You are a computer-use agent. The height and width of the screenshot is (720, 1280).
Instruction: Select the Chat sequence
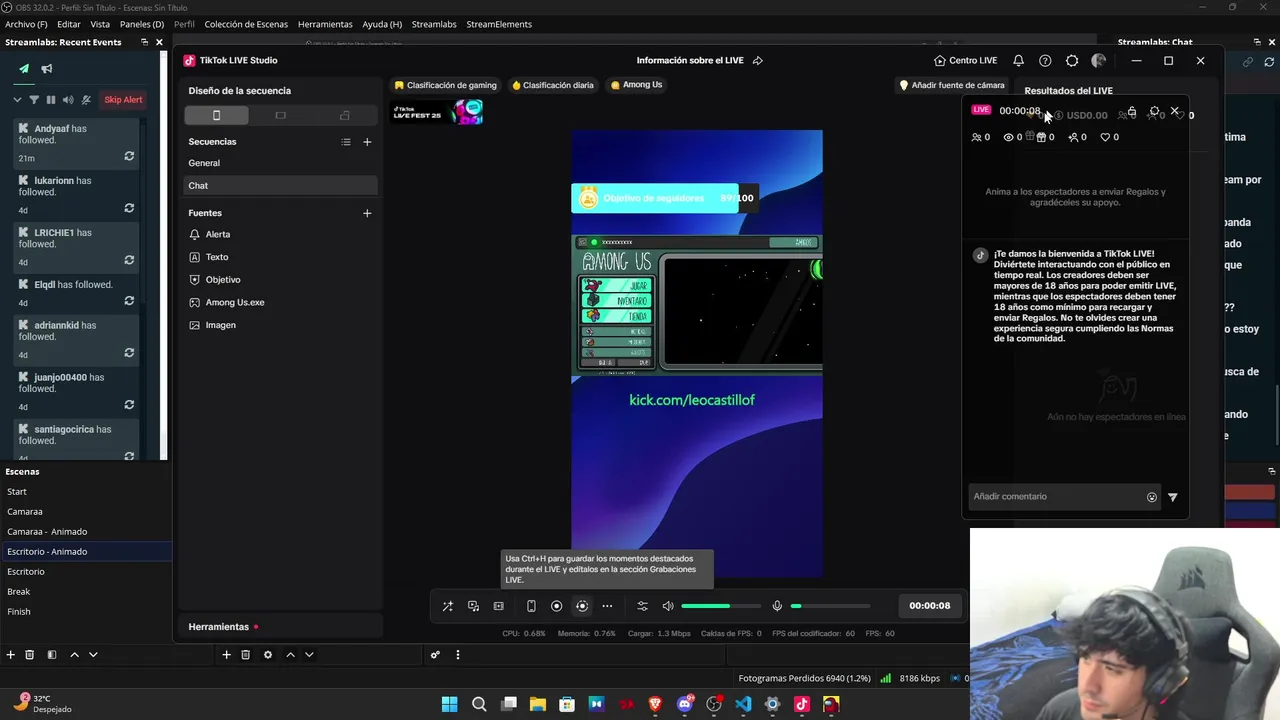[281, 185]
